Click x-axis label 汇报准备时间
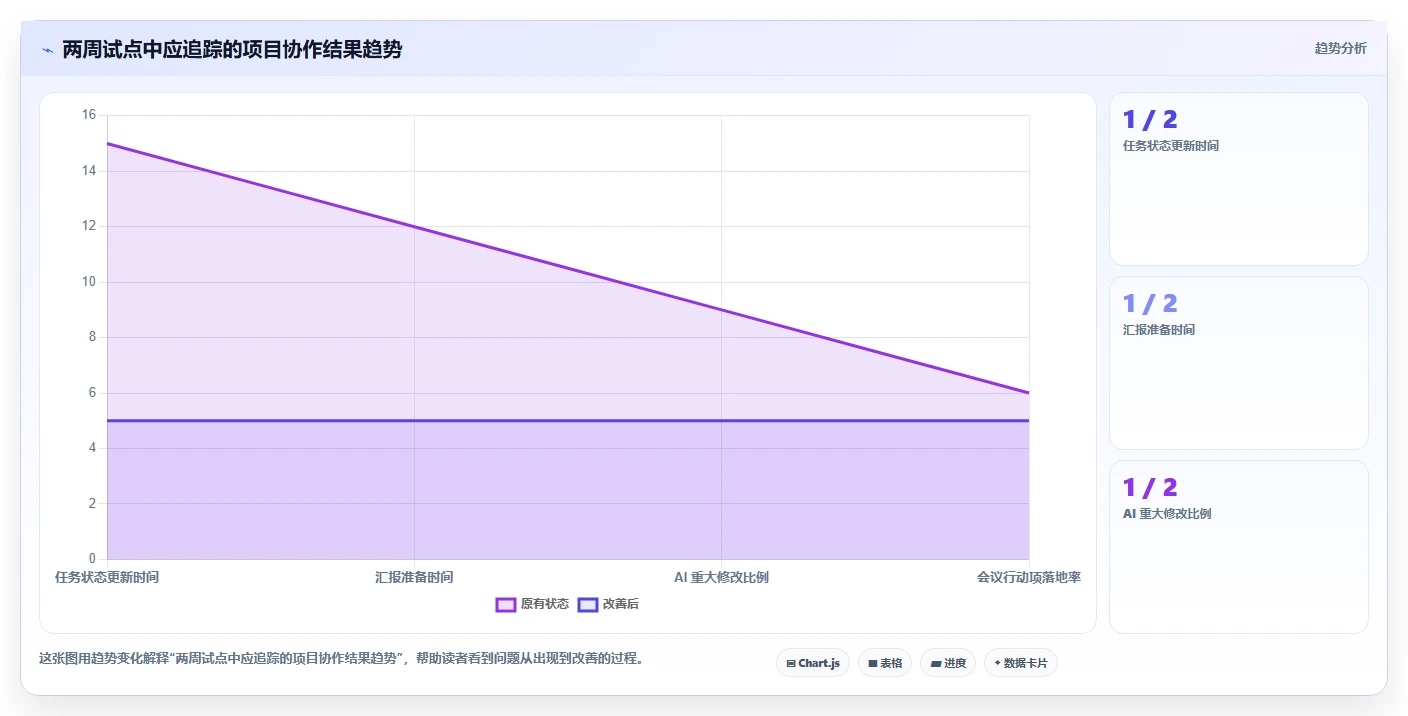This screenshot has height=716, width=1408. (x=414, y=577)
